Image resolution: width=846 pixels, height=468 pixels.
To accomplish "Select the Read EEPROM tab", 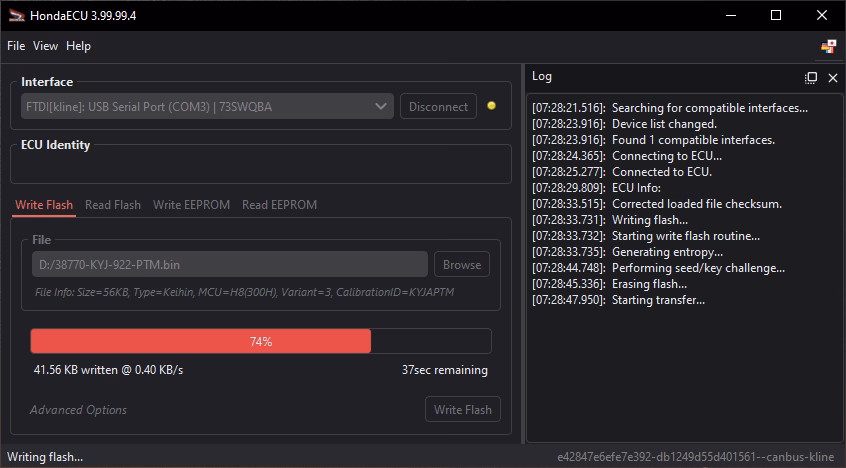I will 279,205.
